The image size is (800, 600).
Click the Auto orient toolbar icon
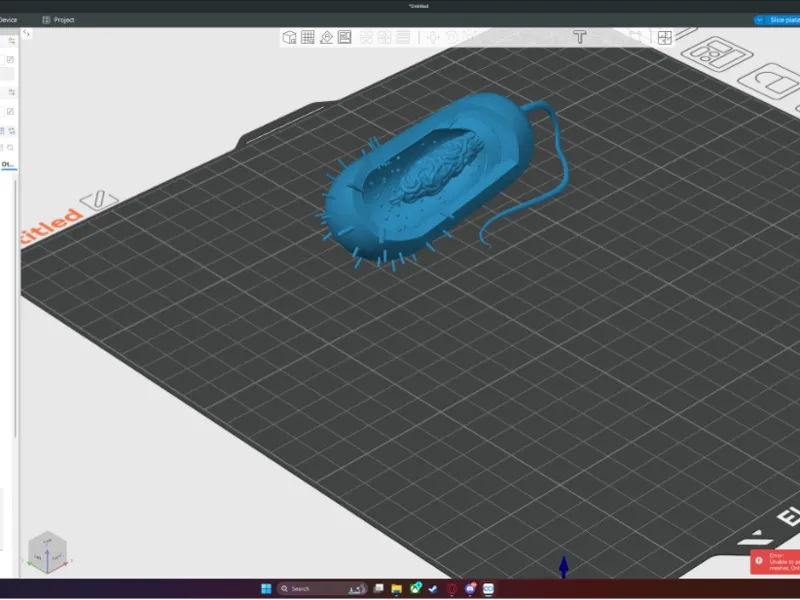click(326, 37)
